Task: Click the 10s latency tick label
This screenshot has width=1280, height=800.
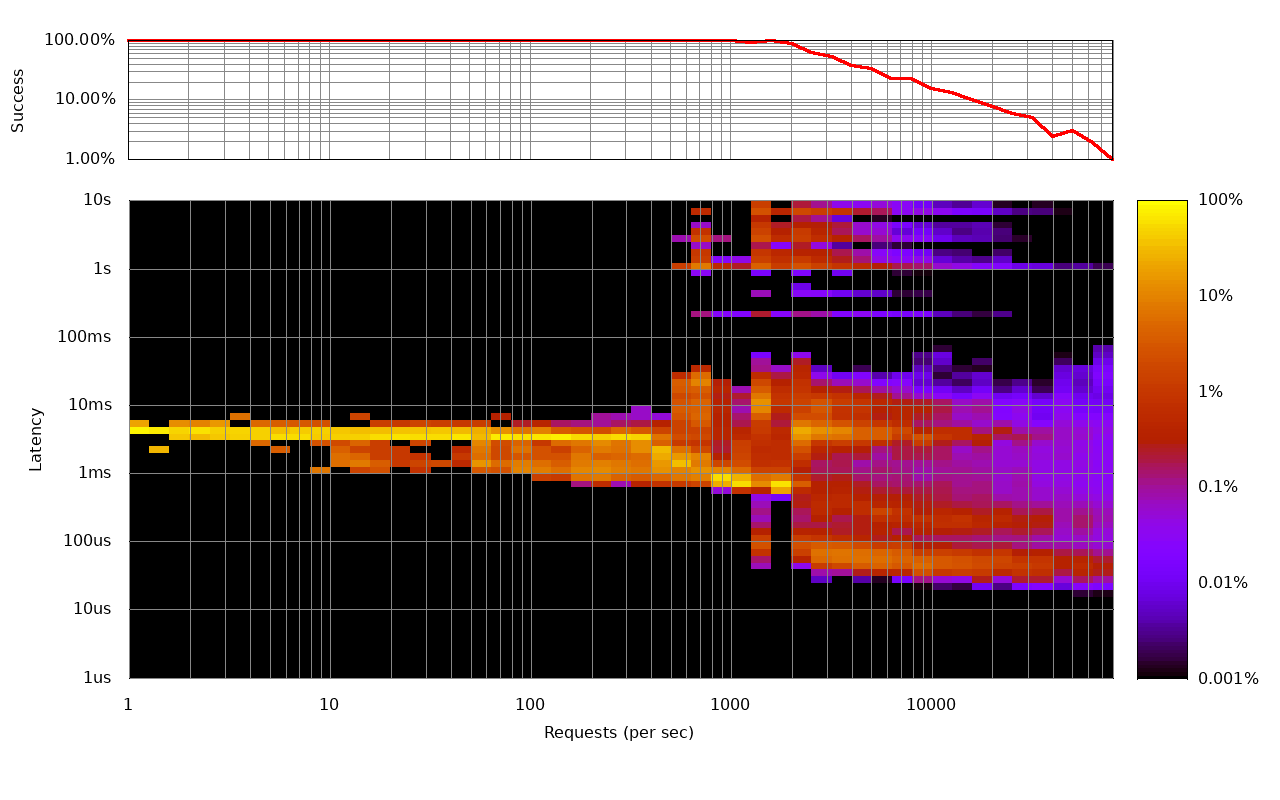Action: [x=97, y=200]
